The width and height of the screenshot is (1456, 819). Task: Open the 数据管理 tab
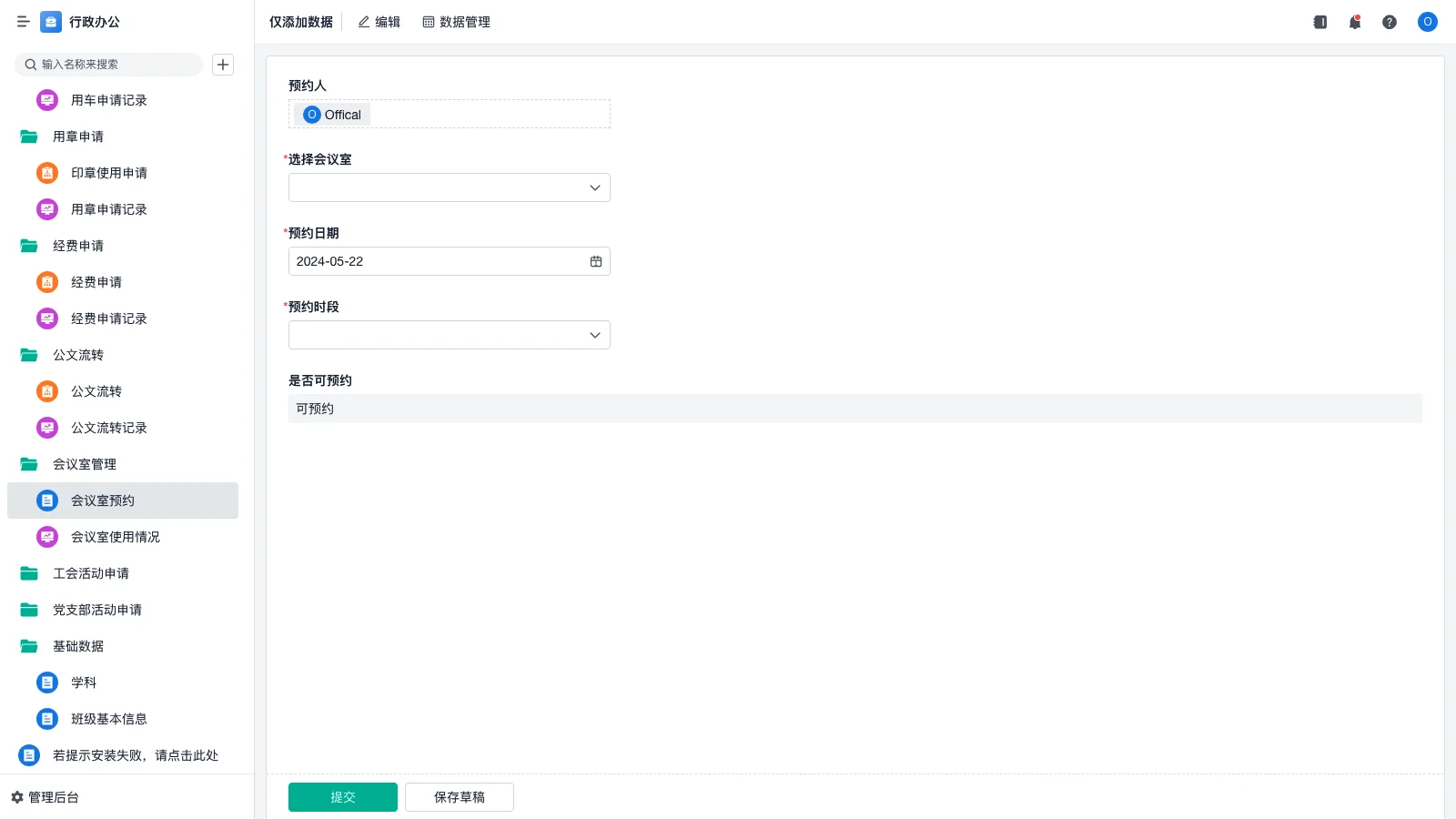[457, 22]
